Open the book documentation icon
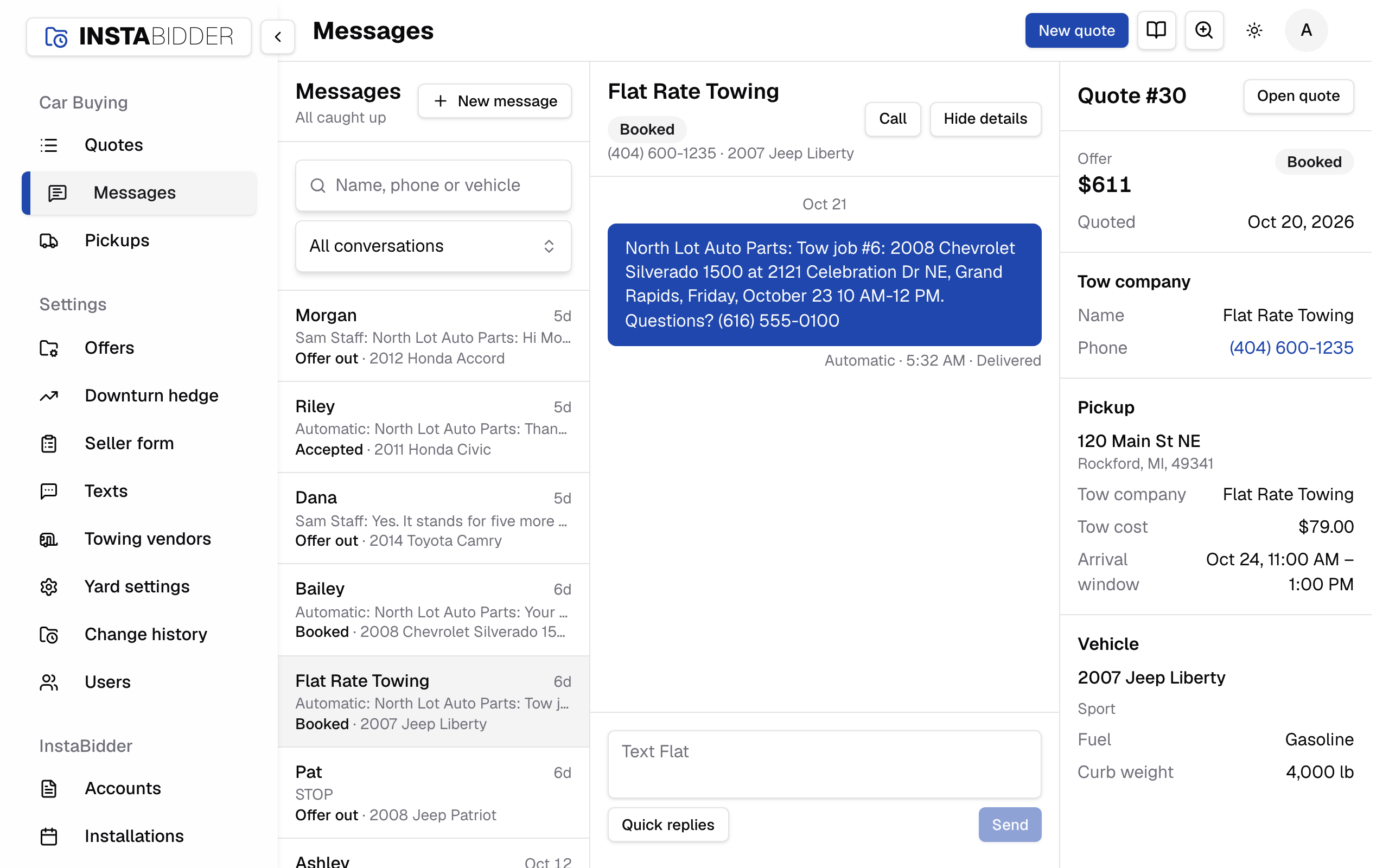The height and width of the screenshot is (868, 1389). pyautogui.click(x=1156, y=30)
